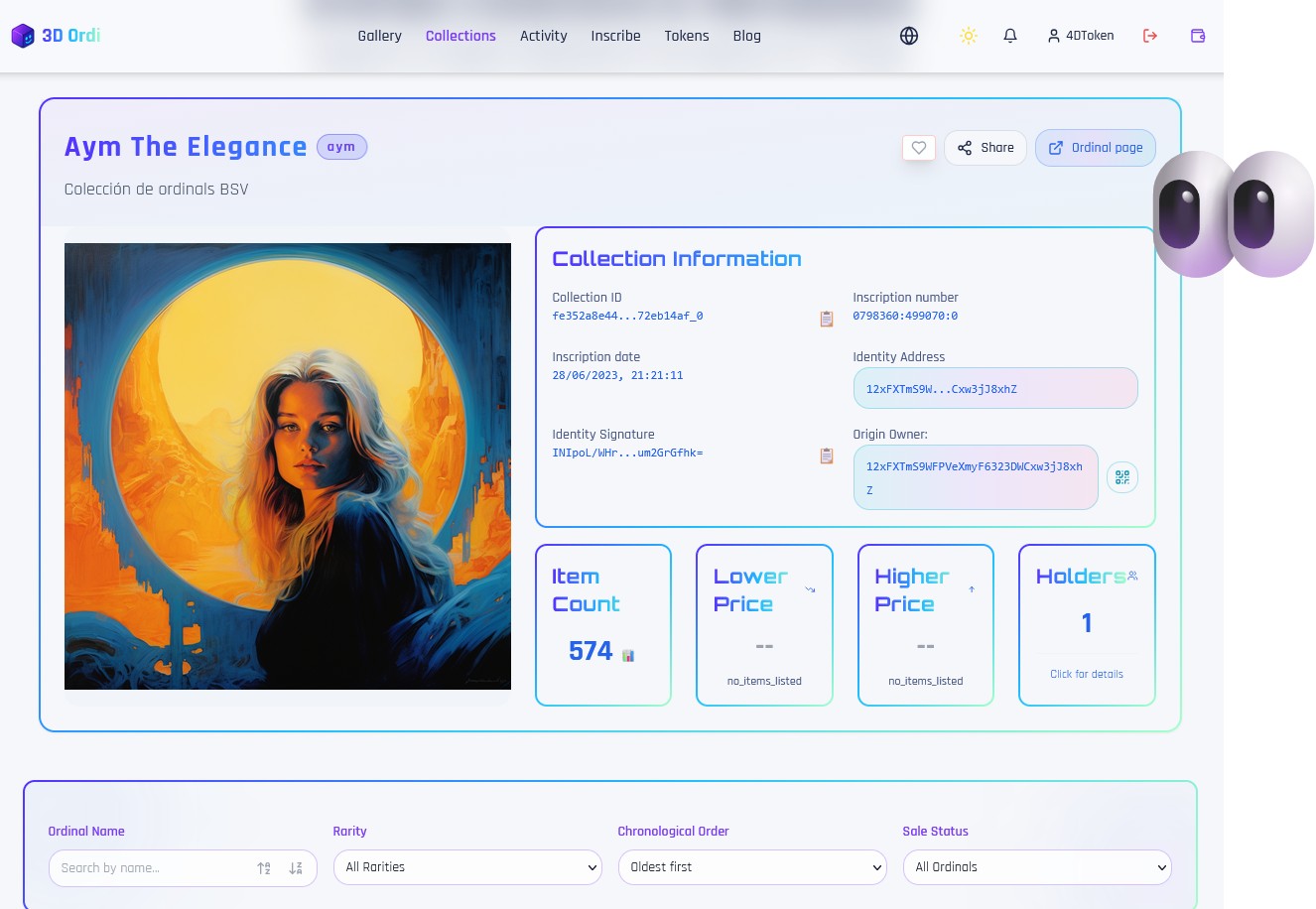Open the Ordinal page link
Viewport: 1316px width, 909px height.
pyautogui.click(x=1096, y=148)
